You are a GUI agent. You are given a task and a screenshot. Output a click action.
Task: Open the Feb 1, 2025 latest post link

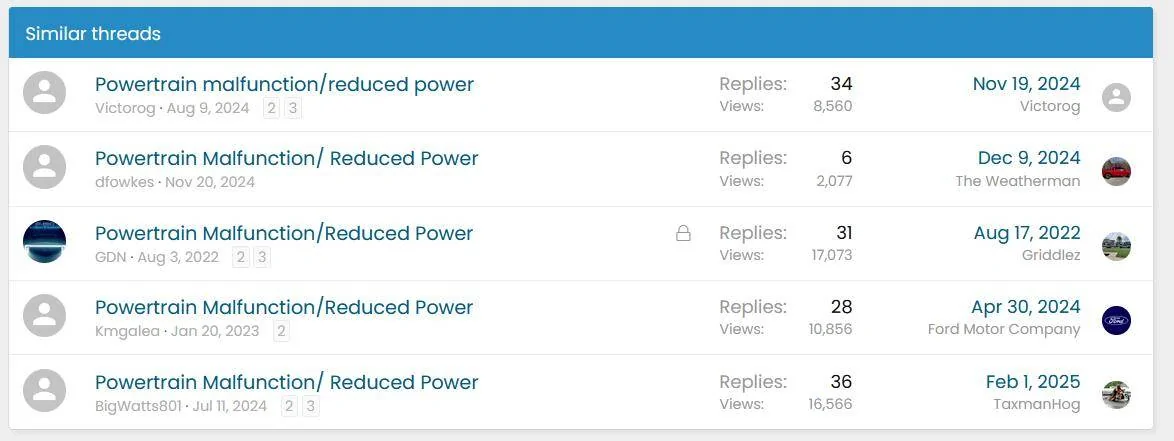point(1032,381)
